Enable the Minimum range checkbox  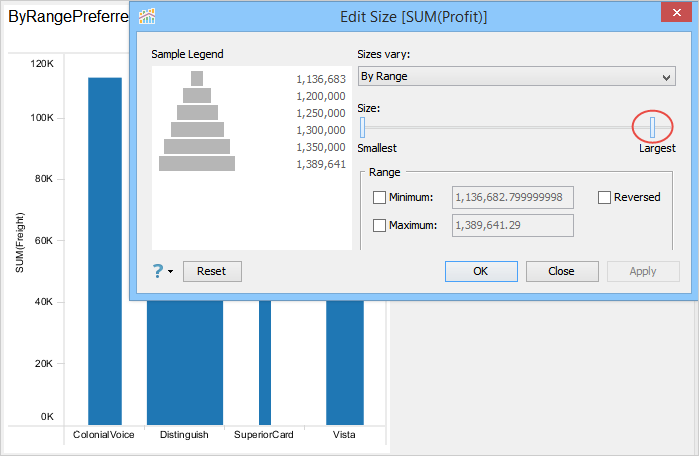[379, 197]
